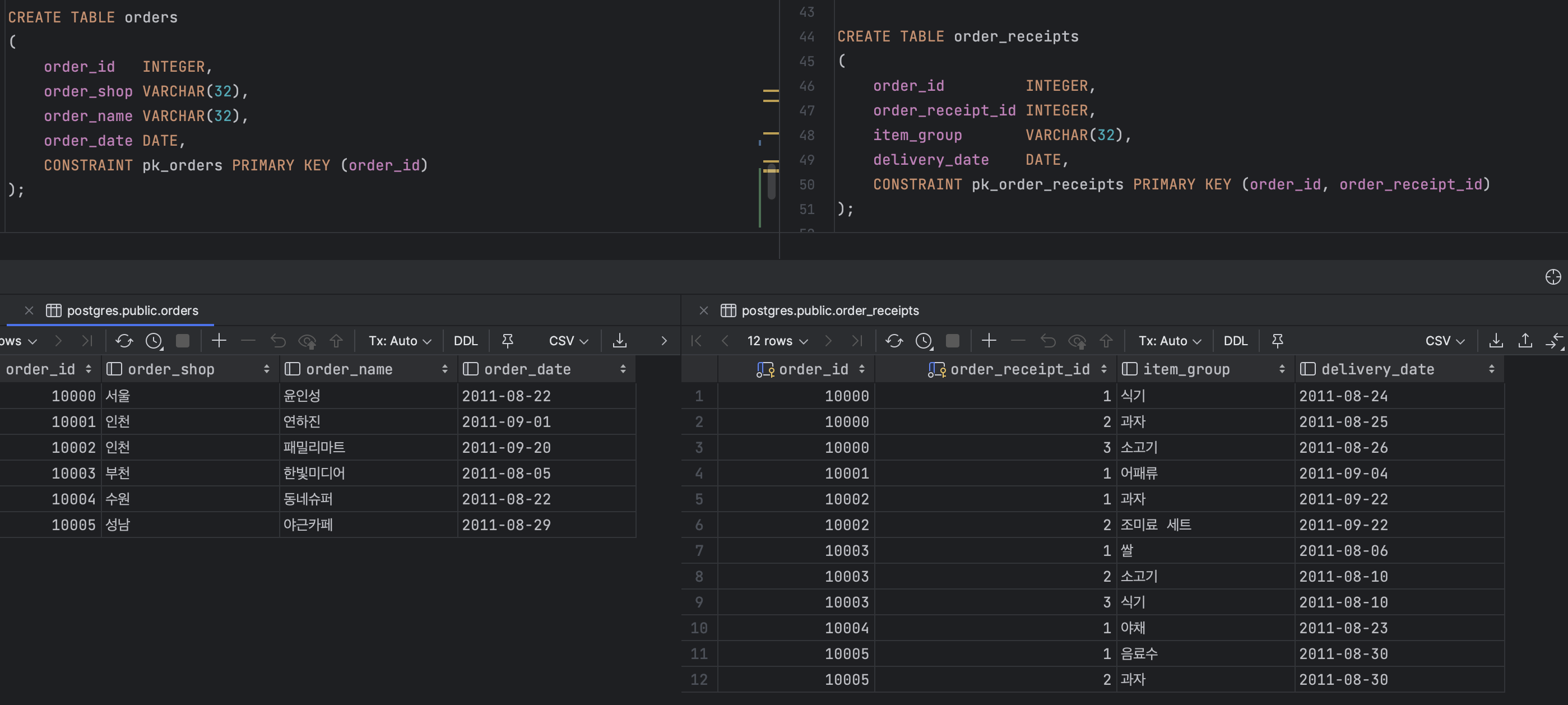Open auto-refresh clock in orders toolbar
1568x705 pixels.
point(154,341)
